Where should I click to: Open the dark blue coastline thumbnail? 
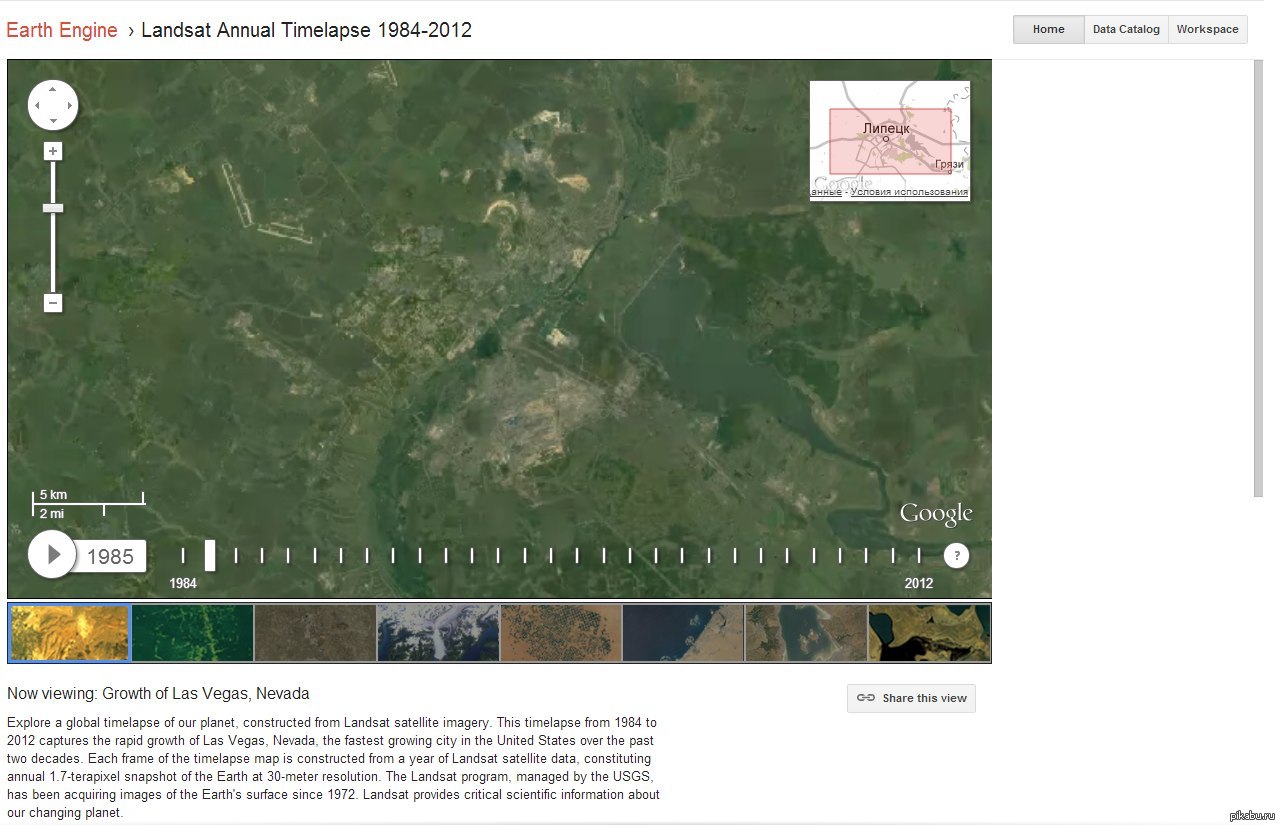coord(683,633)
